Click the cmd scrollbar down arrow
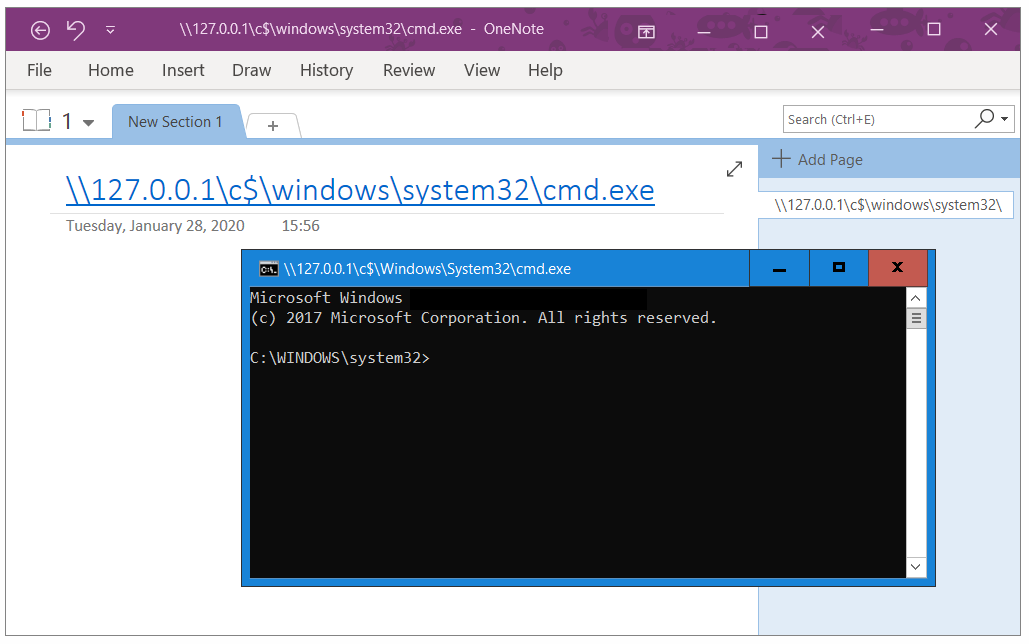The image size is (1029, 644). (x=916, y=567)
